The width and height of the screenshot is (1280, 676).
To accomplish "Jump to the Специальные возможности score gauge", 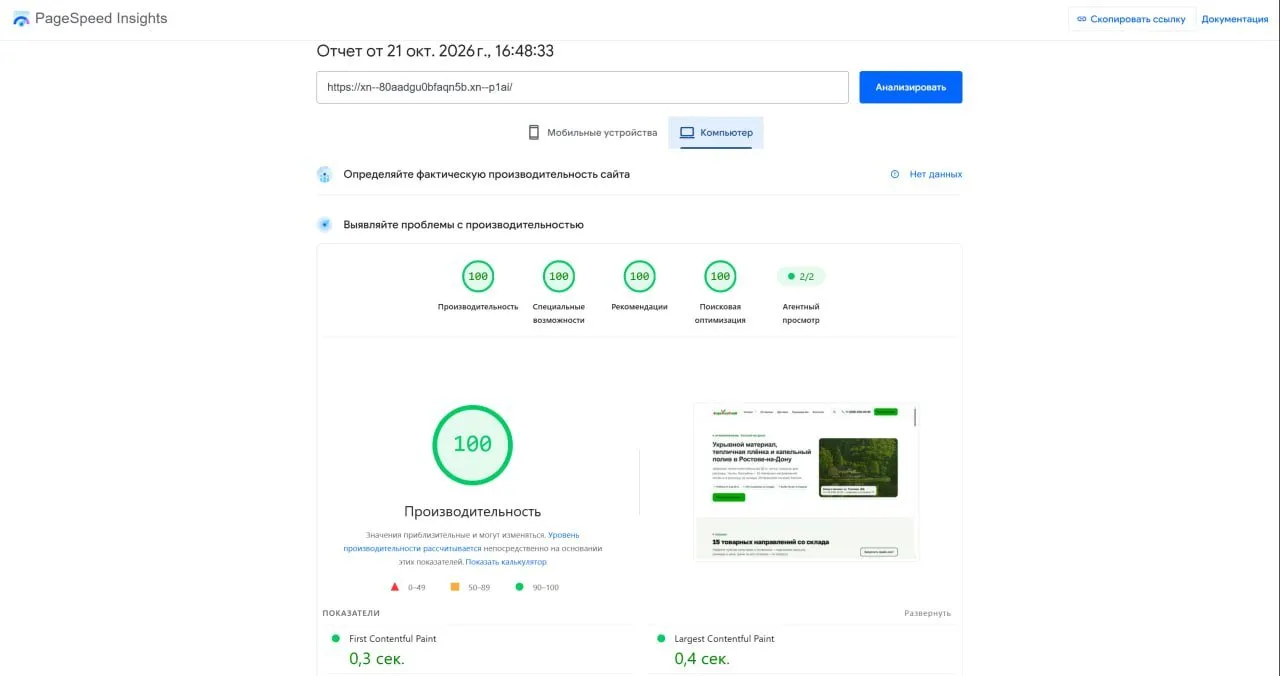I will click(x=559, y=277).
